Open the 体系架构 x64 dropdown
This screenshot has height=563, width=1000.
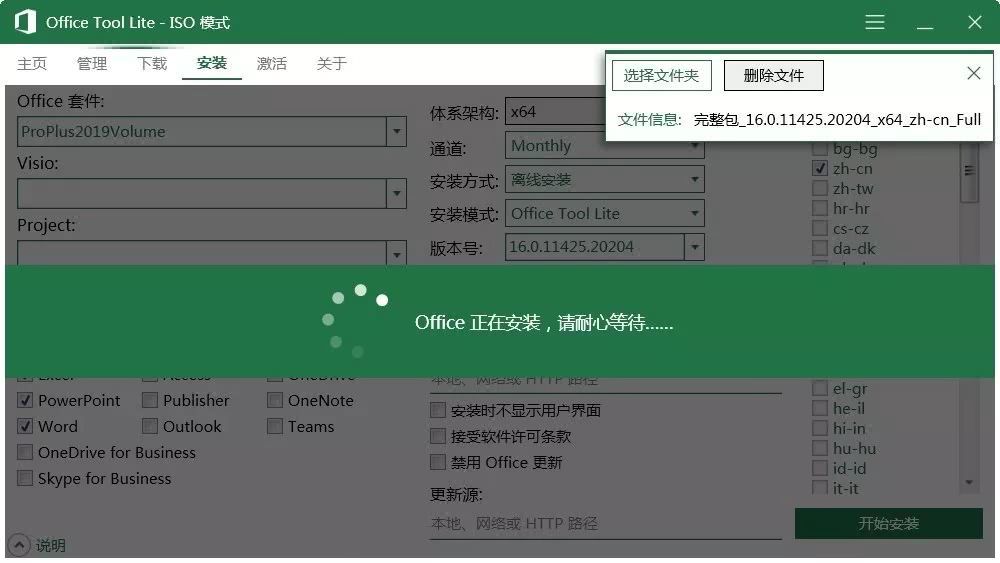555,112
